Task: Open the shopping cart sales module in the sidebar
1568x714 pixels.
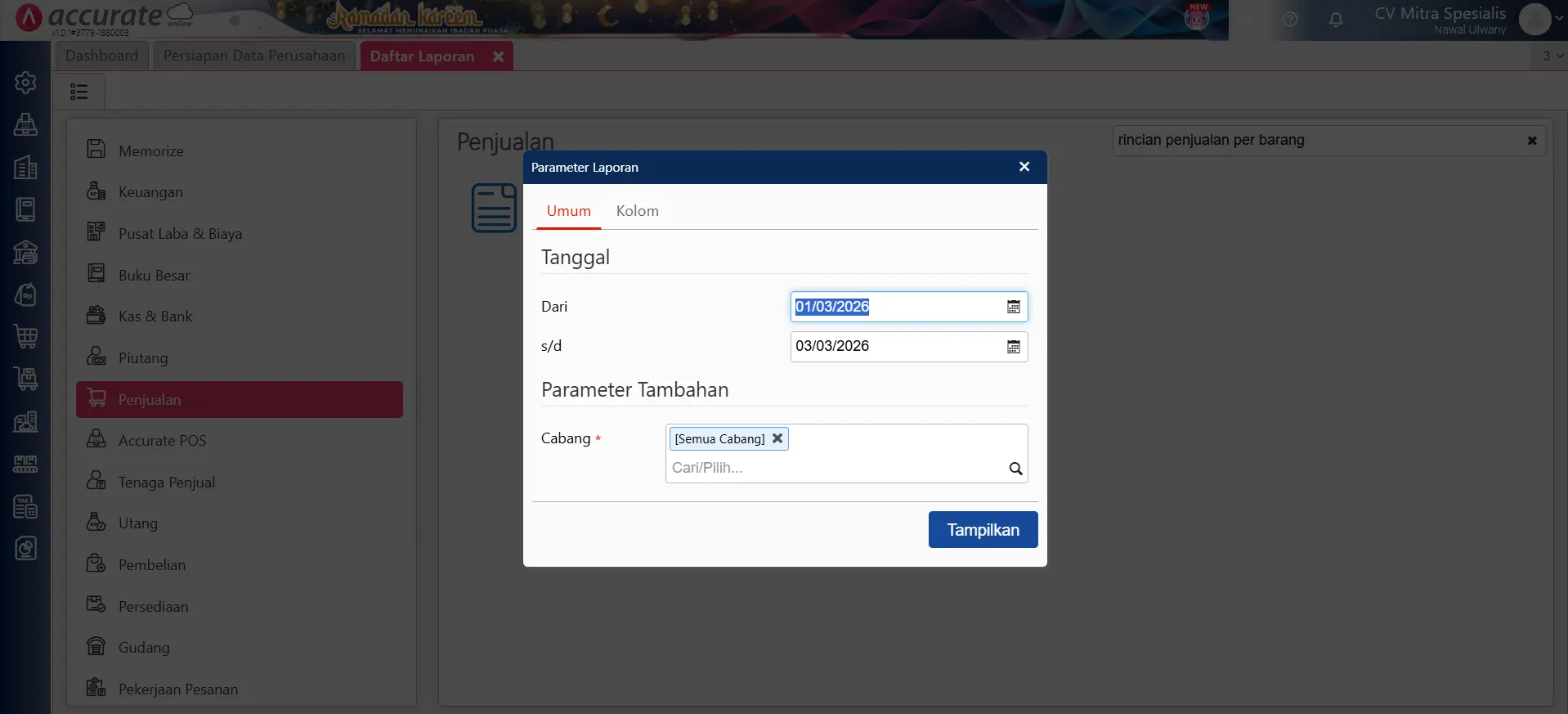Action: pos(25,336)
